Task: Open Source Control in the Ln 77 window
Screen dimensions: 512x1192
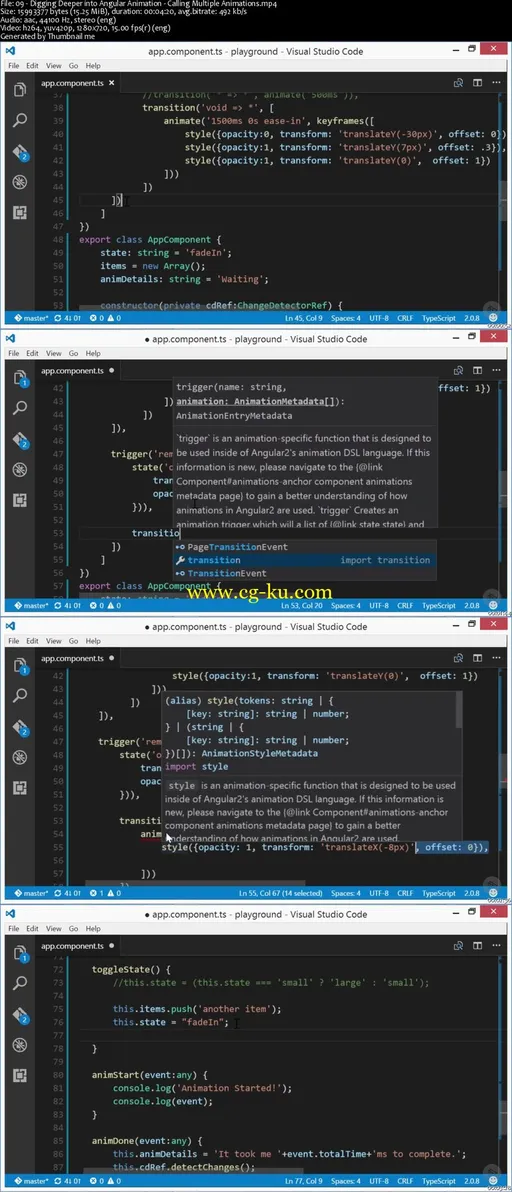Action: [20, 1014]
